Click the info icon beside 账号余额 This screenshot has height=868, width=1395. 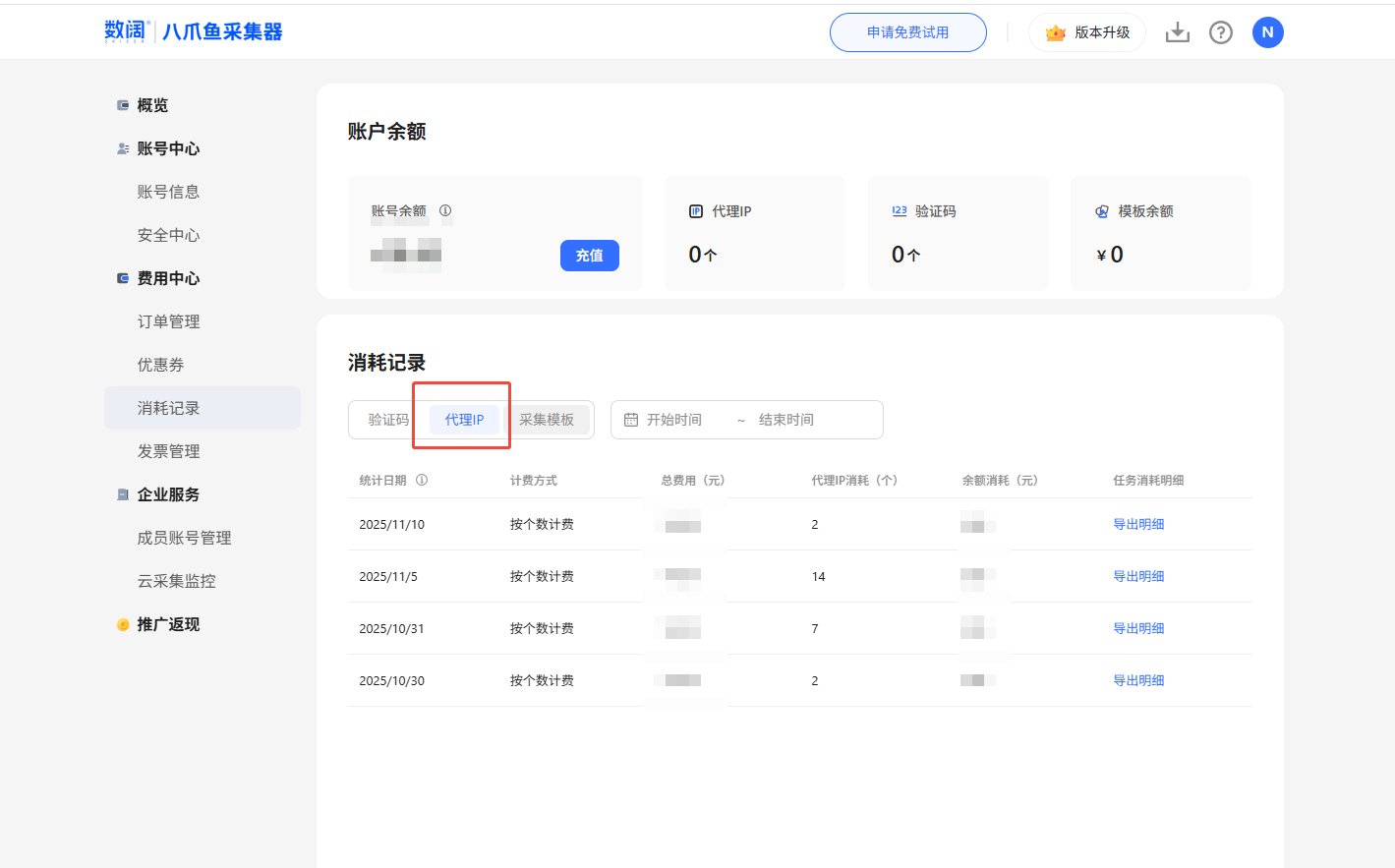(x=445, y=210)
